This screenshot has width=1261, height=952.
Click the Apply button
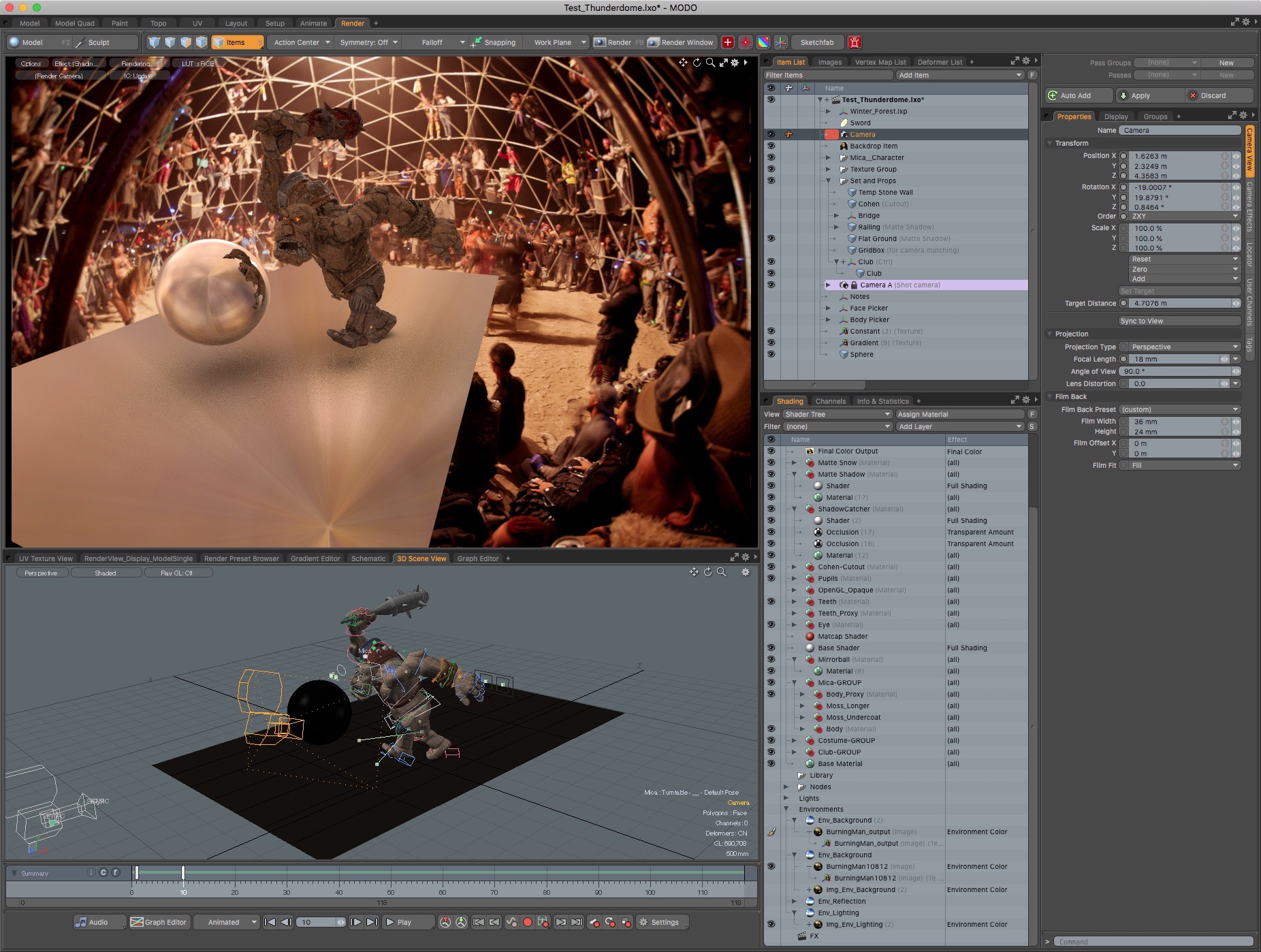(1140, 95)
